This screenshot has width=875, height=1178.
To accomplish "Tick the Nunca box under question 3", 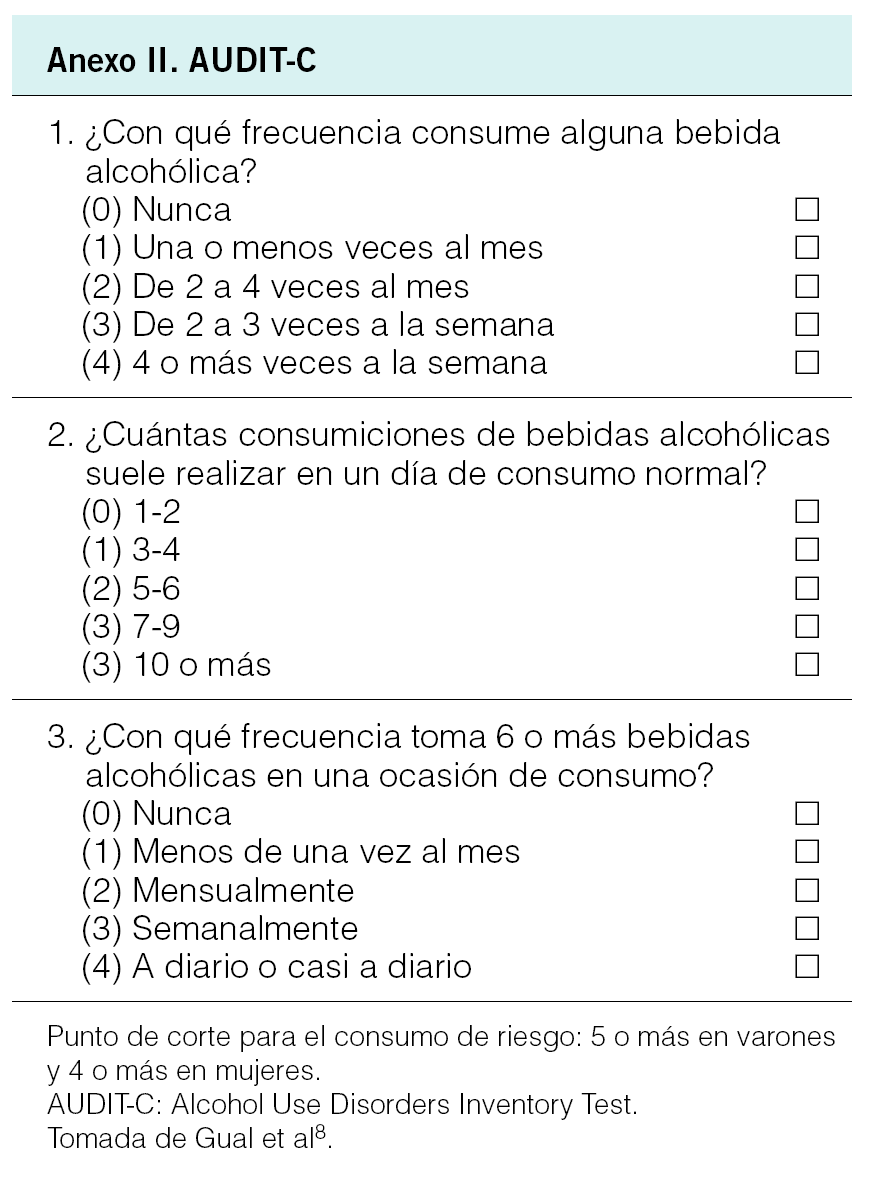I will (807, 814).
